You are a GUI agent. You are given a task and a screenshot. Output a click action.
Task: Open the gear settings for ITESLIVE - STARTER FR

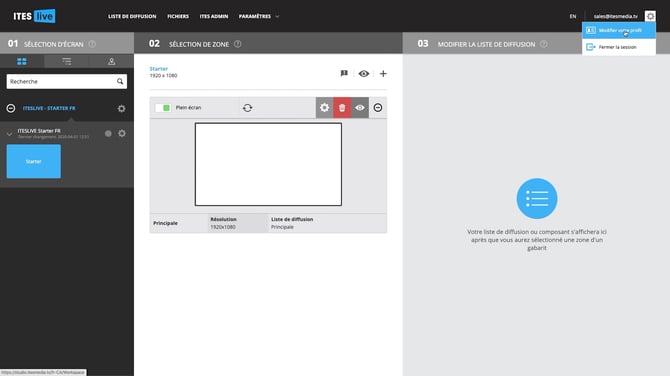122,109
